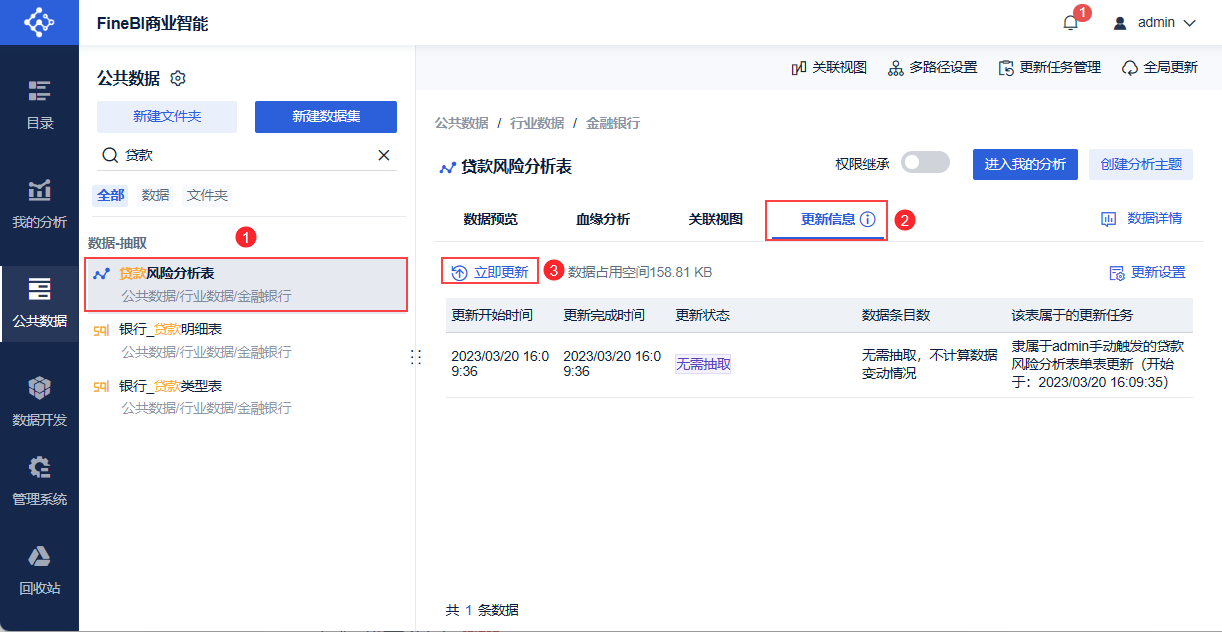Clear the search box with X icon
This screenshot has width=1222, height=632.
[x=384, y=155]
